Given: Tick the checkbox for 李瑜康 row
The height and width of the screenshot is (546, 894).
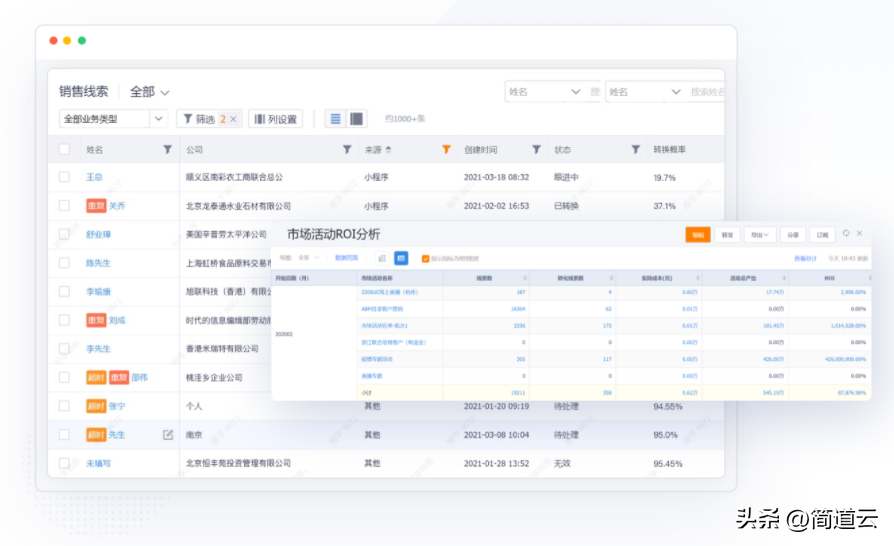Looking at the screenshot, I should coord(64,291).
